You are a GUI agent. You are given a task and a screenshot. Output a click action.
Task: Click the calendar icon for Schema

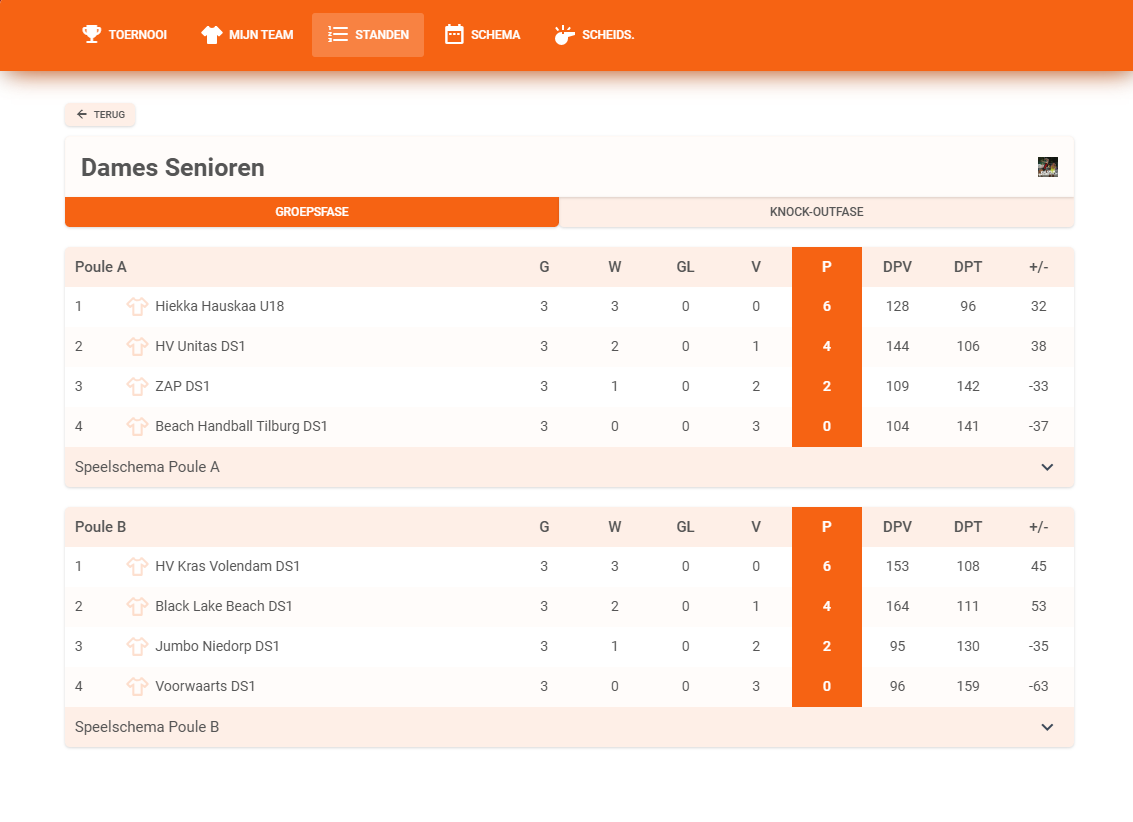[454, 34]
